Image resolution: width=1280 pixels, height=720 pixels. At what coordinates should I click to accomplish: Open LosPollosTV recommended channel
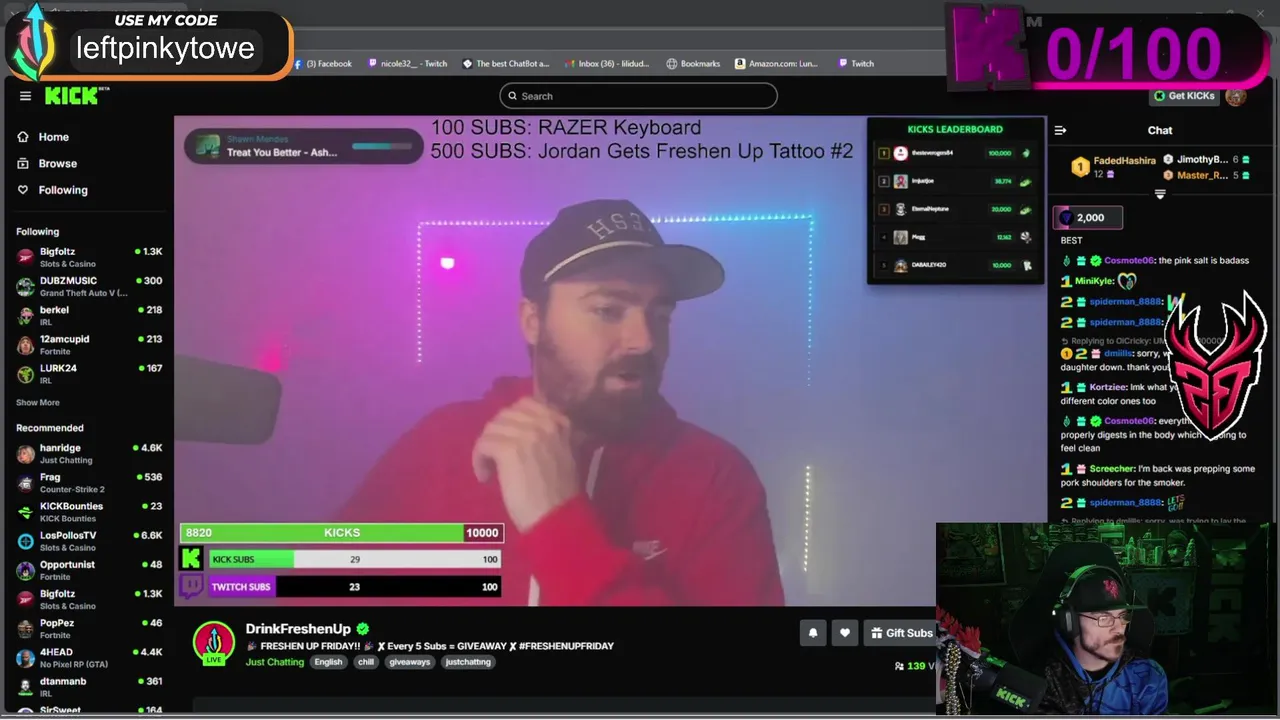pos(88,541)
